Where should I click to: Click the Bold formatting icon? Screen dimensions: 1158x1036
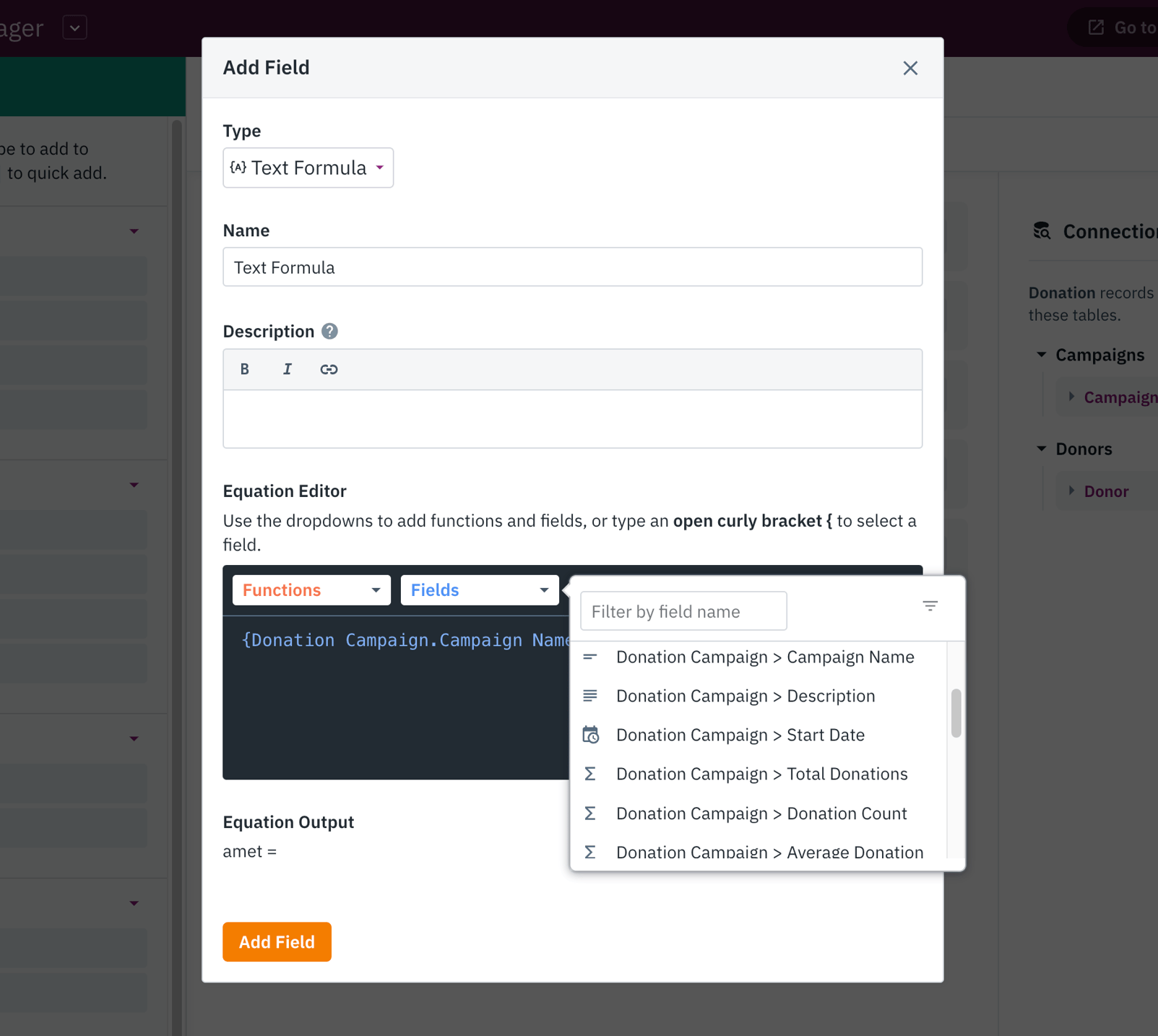coord(245,369)
